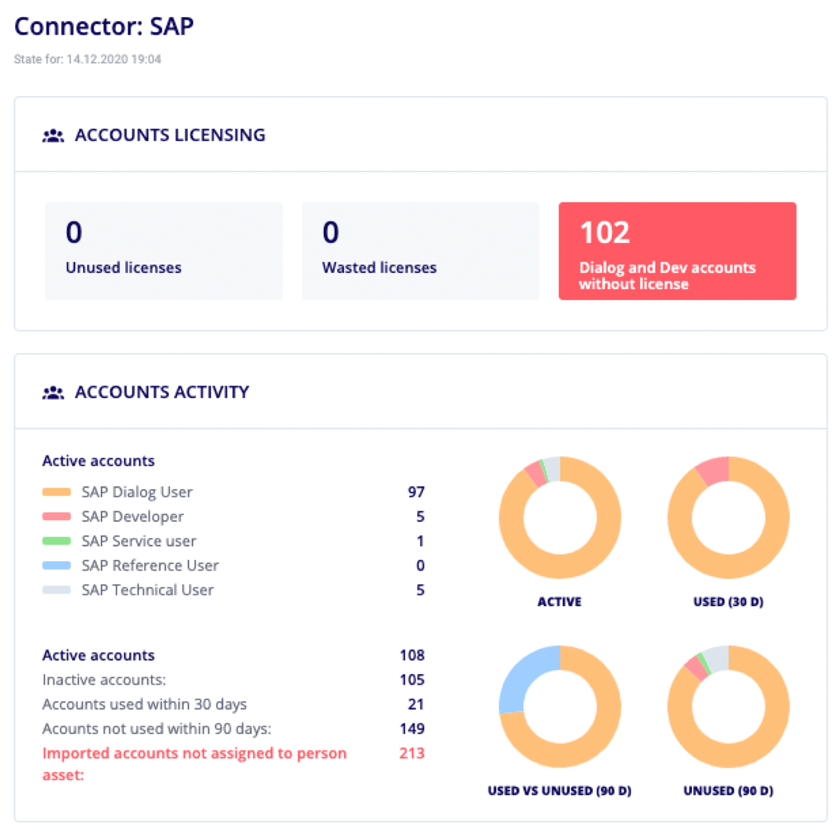Click the ACCOUNTS ACTIVITY section heading

(162, 392)
